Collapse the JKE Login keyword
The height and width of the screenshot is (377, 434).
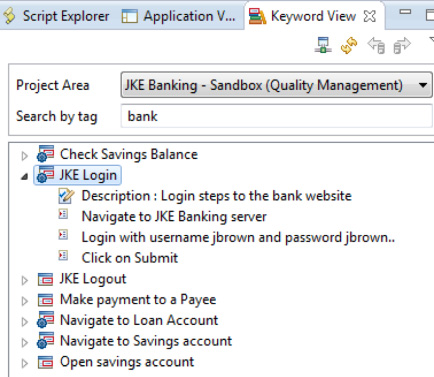[24, 177]
